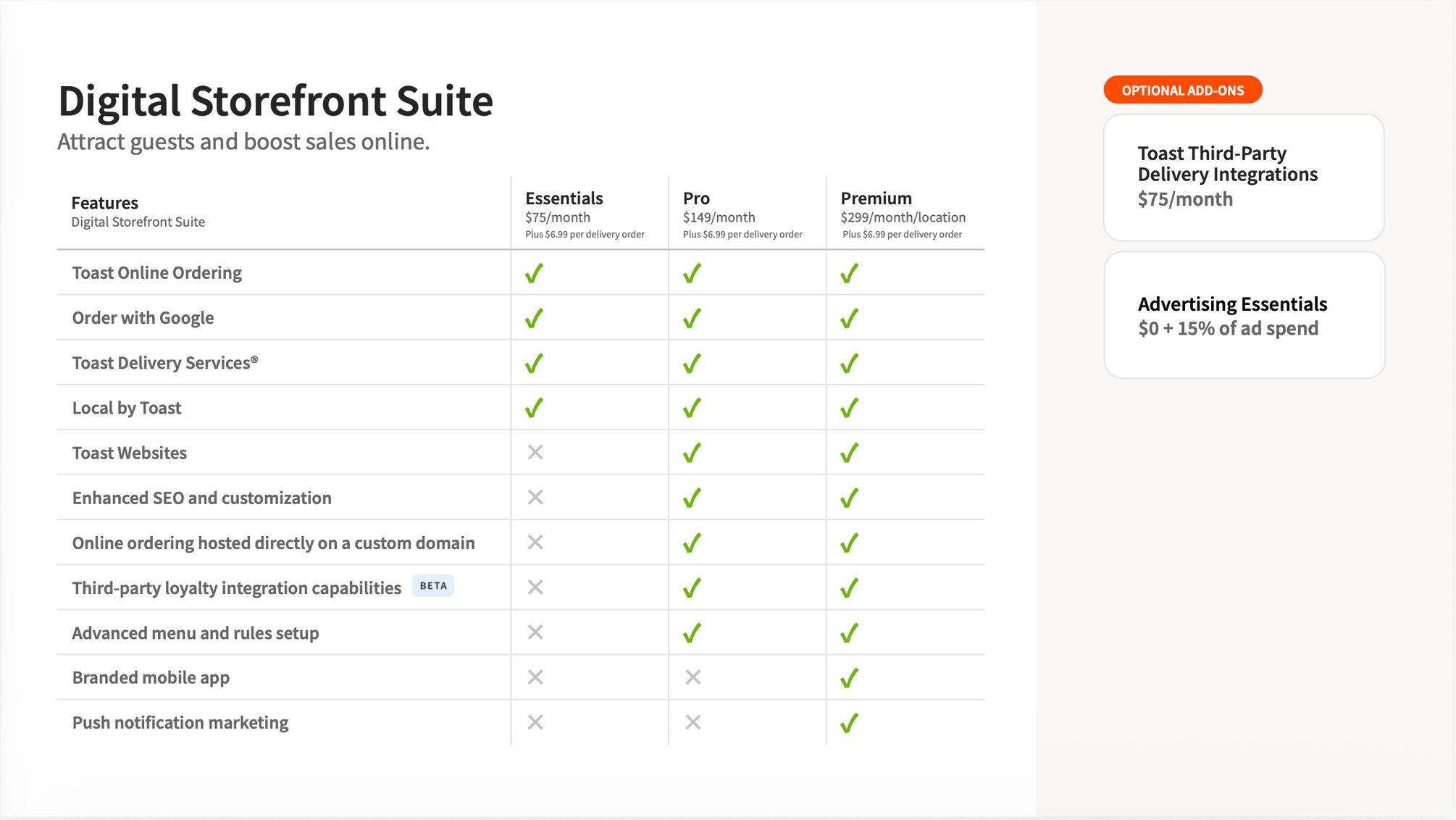This screenshot has width=1456, height=820.
Task: Click the Pro X mark for Branded mobile app
Action: [693, 677]
